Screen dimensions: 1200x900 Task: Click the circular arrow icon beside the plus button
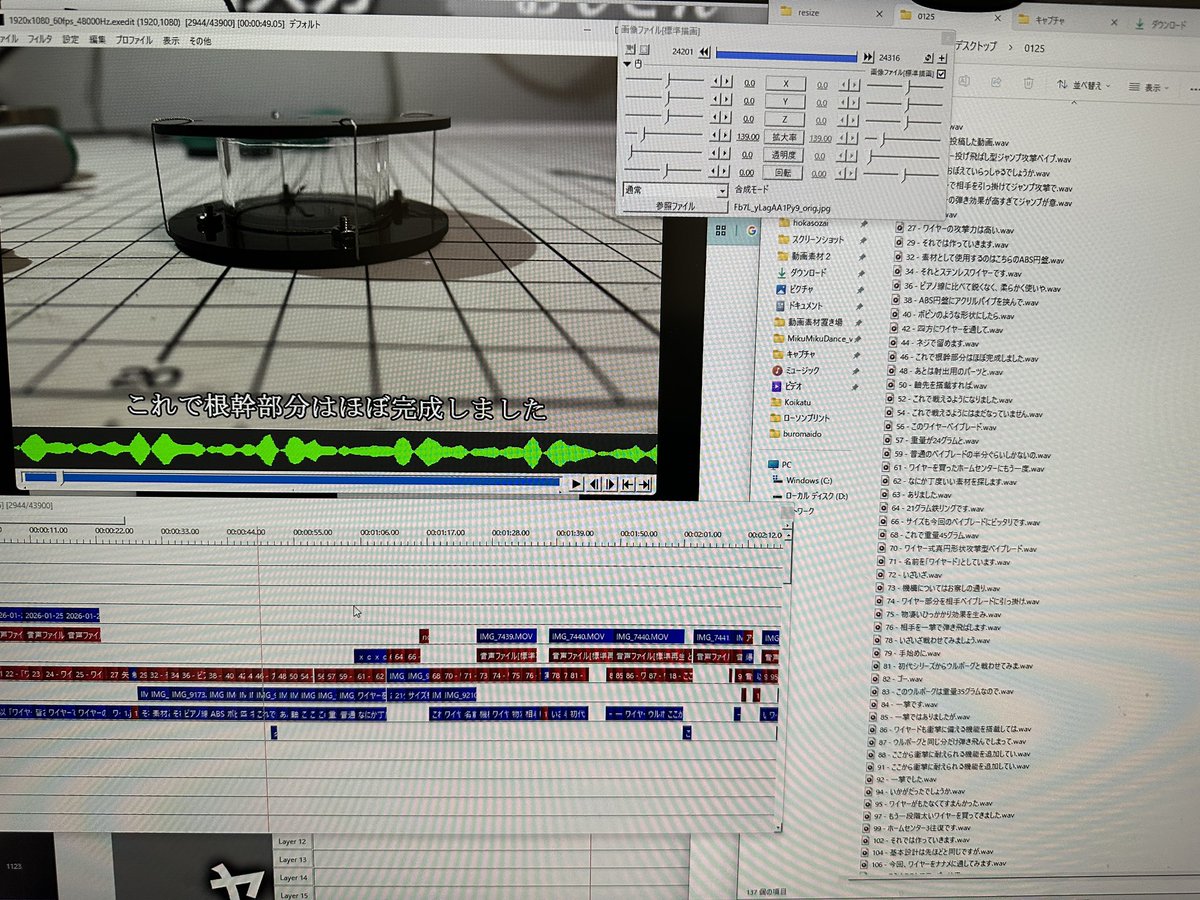pos(930,59)
